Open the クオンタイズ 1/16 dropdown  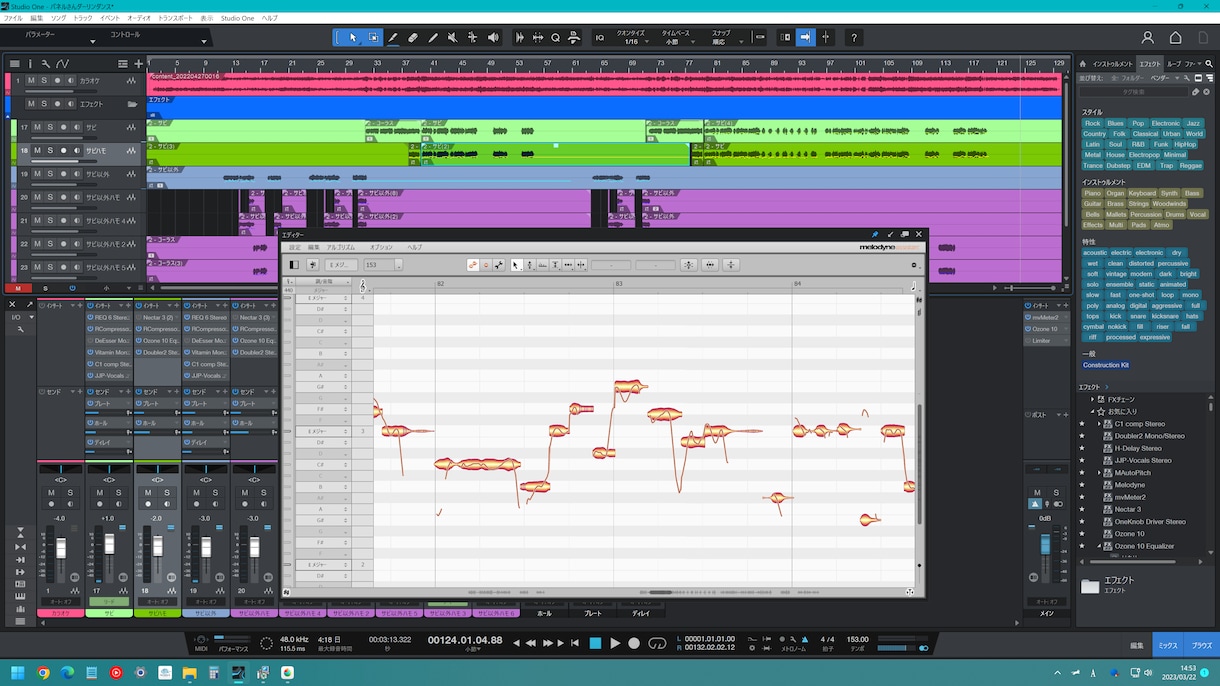click(632, 38)
